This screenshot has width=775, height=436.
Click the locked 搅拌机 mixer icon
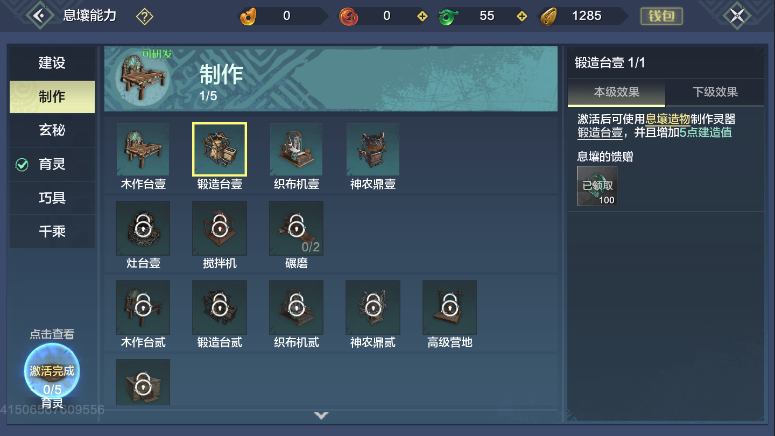point(219,228)
